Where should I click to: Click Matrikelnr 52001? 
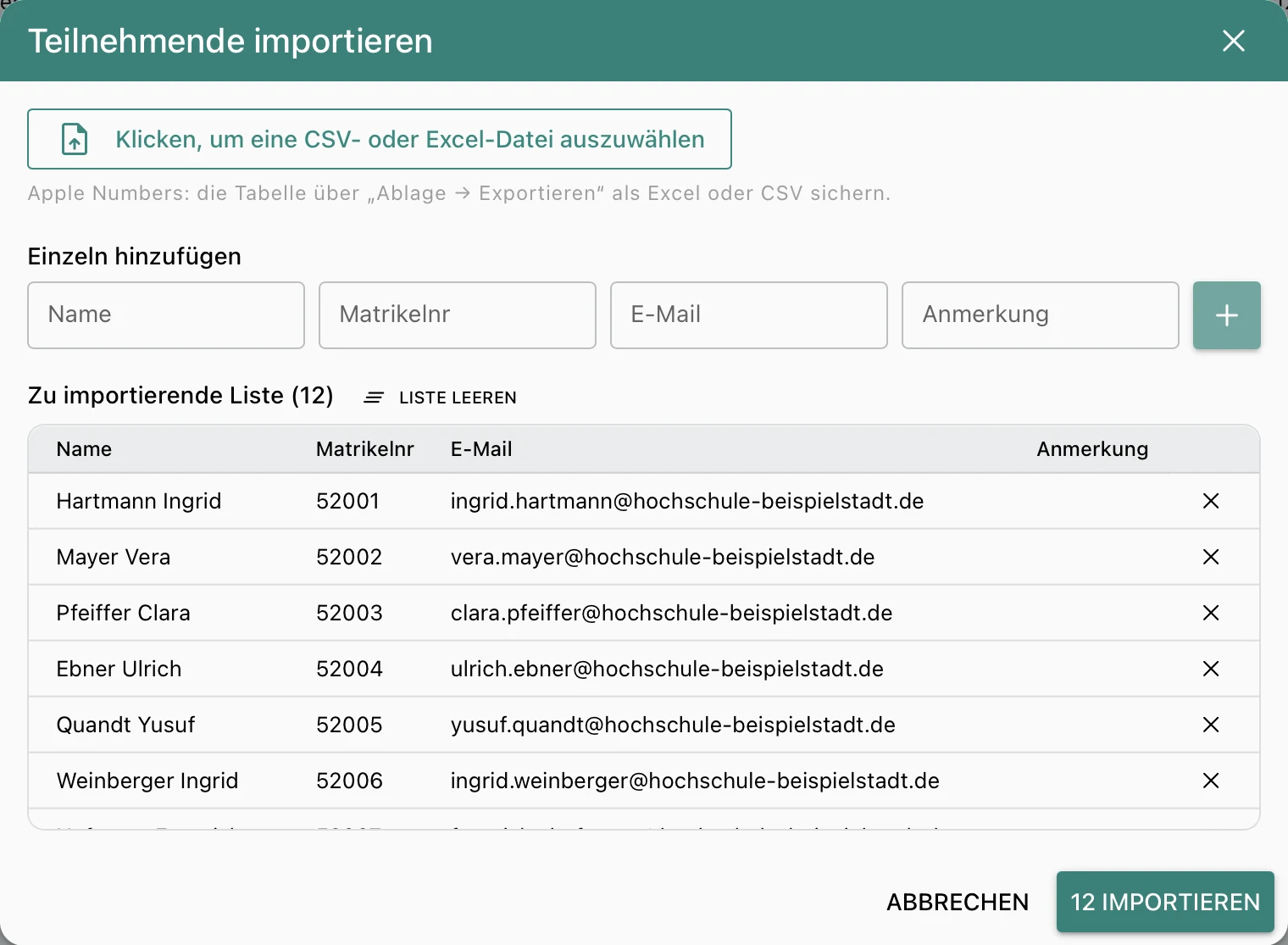(x=347, y=501)
